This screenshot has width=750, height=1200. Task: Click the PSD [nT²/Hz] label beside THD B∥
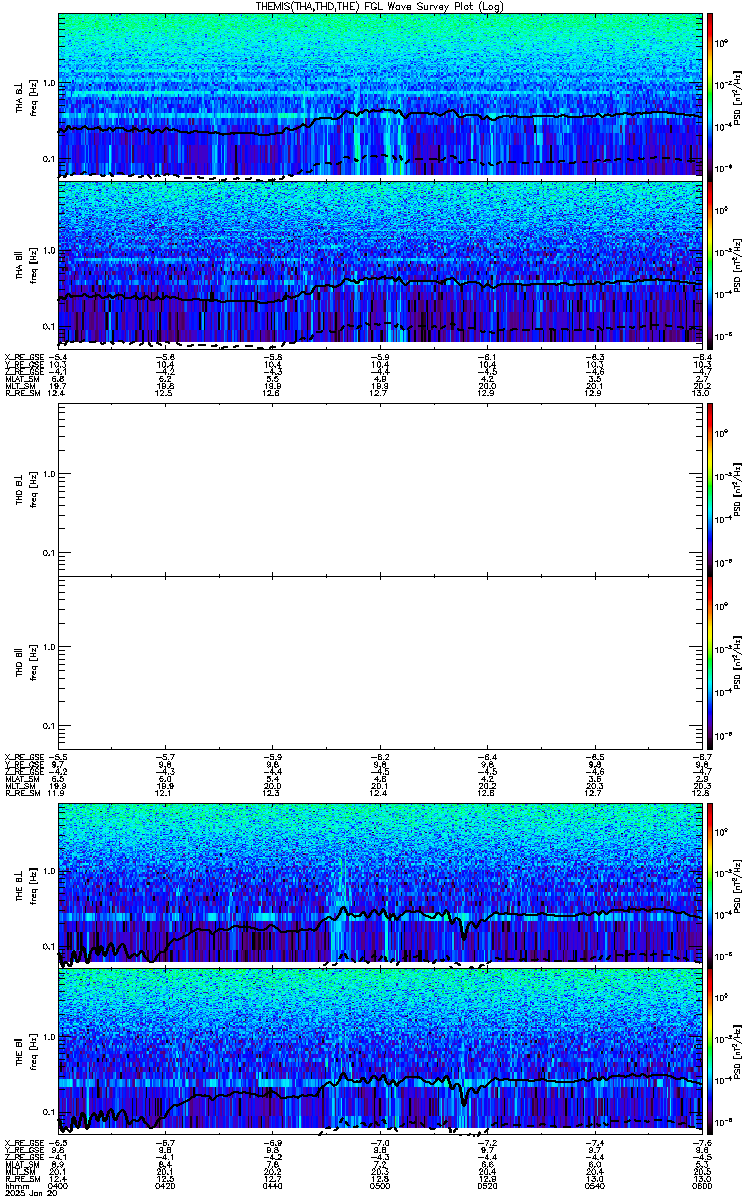740,663
